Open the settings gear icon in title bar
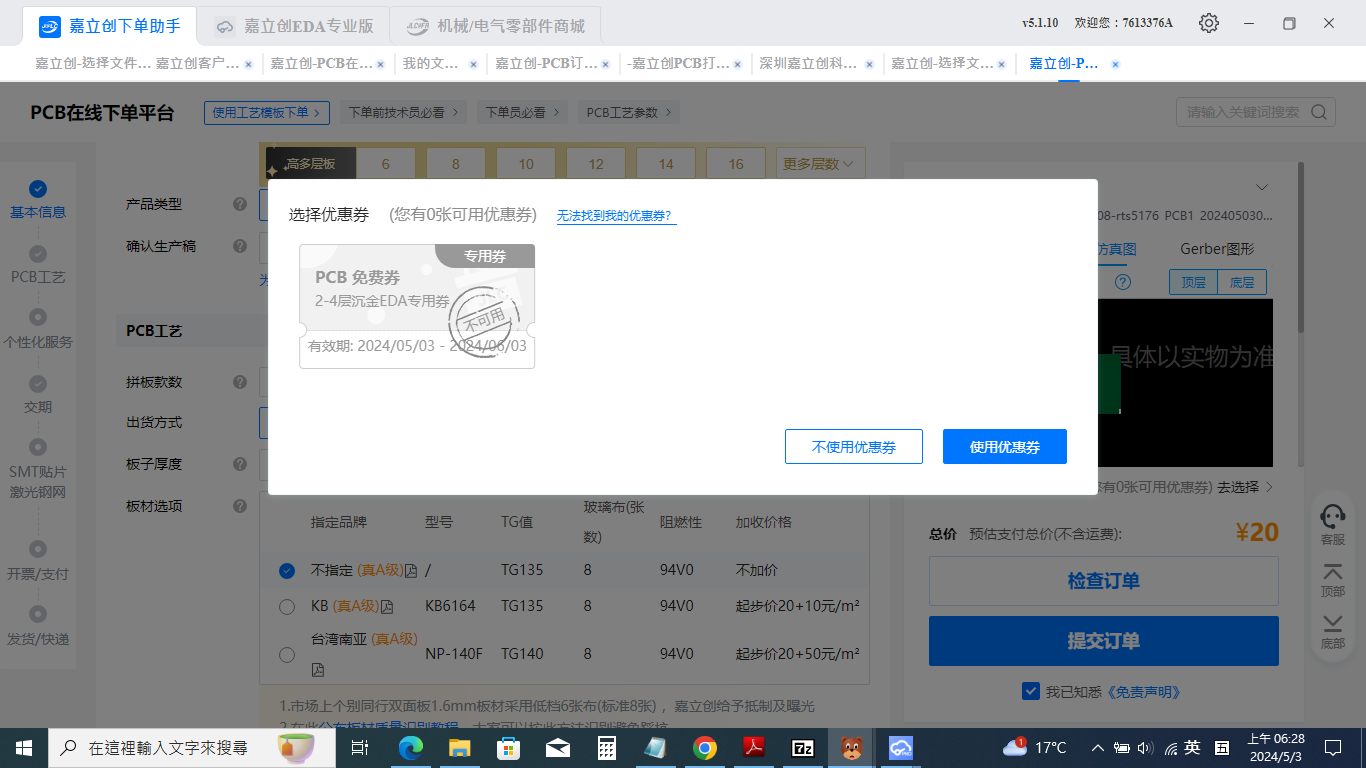This screenshot has width=1366, height=768. [1209, 23]
